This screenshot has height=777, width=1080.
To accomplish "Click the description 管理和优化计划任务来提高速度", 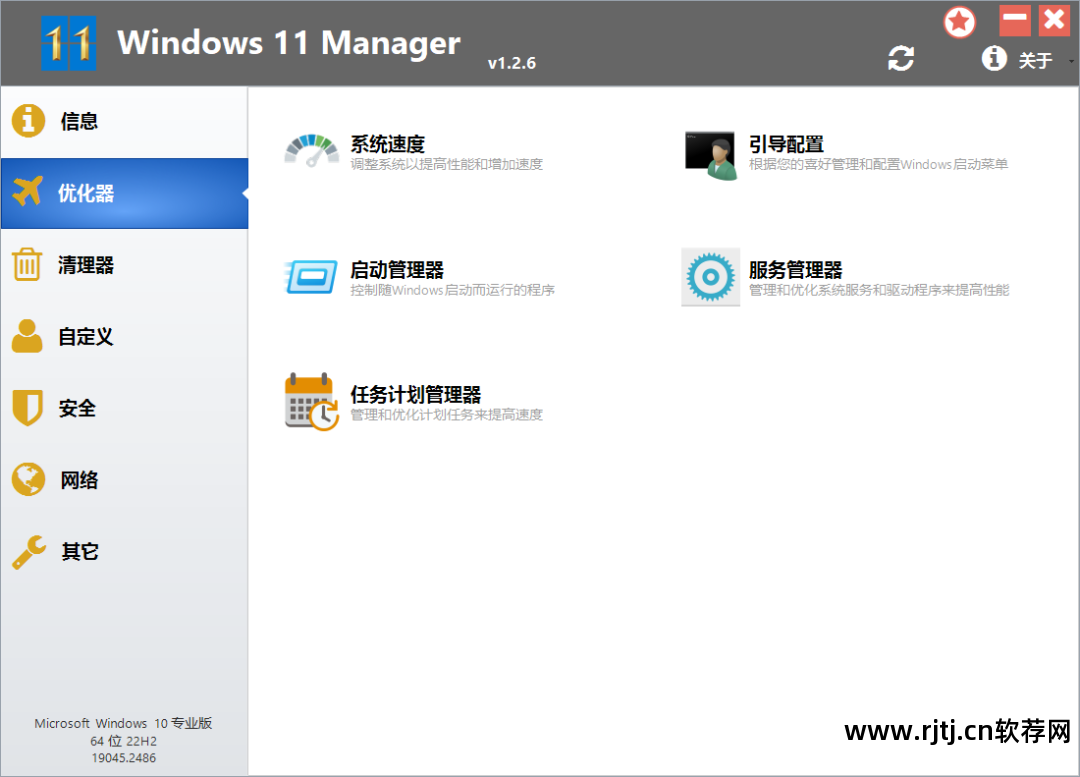I will click(446, 415).
